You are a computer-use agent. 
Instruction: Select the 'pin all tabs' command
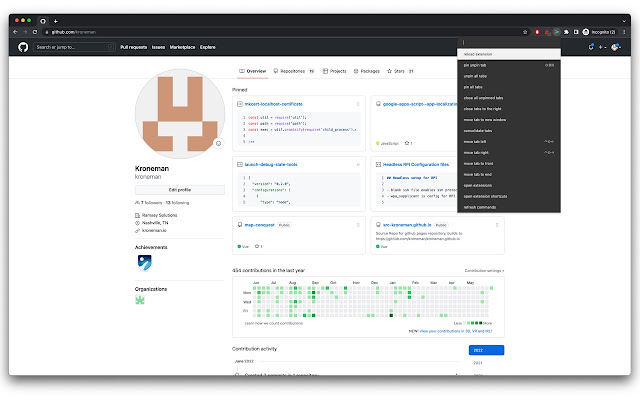[509, 87]
